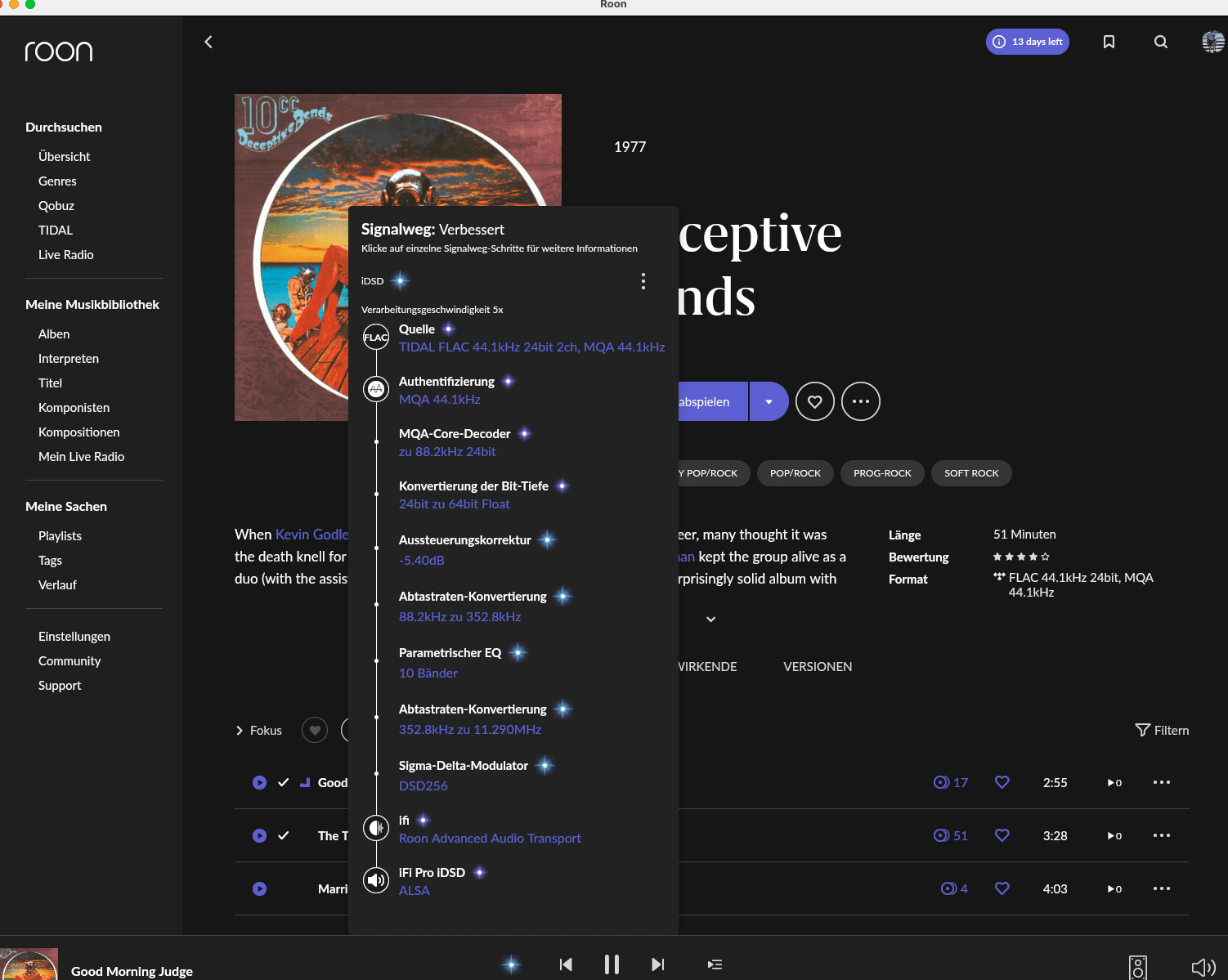Open the user profile avatar

(x=1213, y=42)
